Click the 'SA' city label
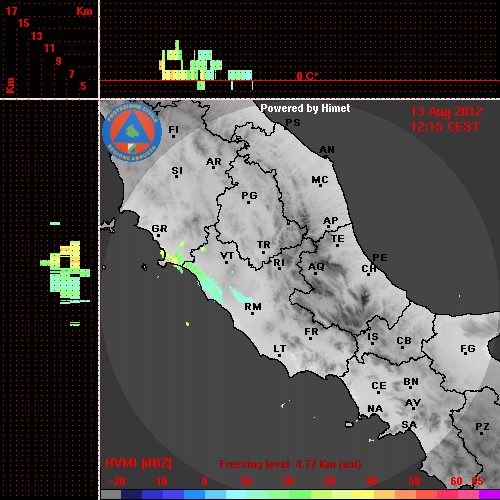 click(409, 425)
